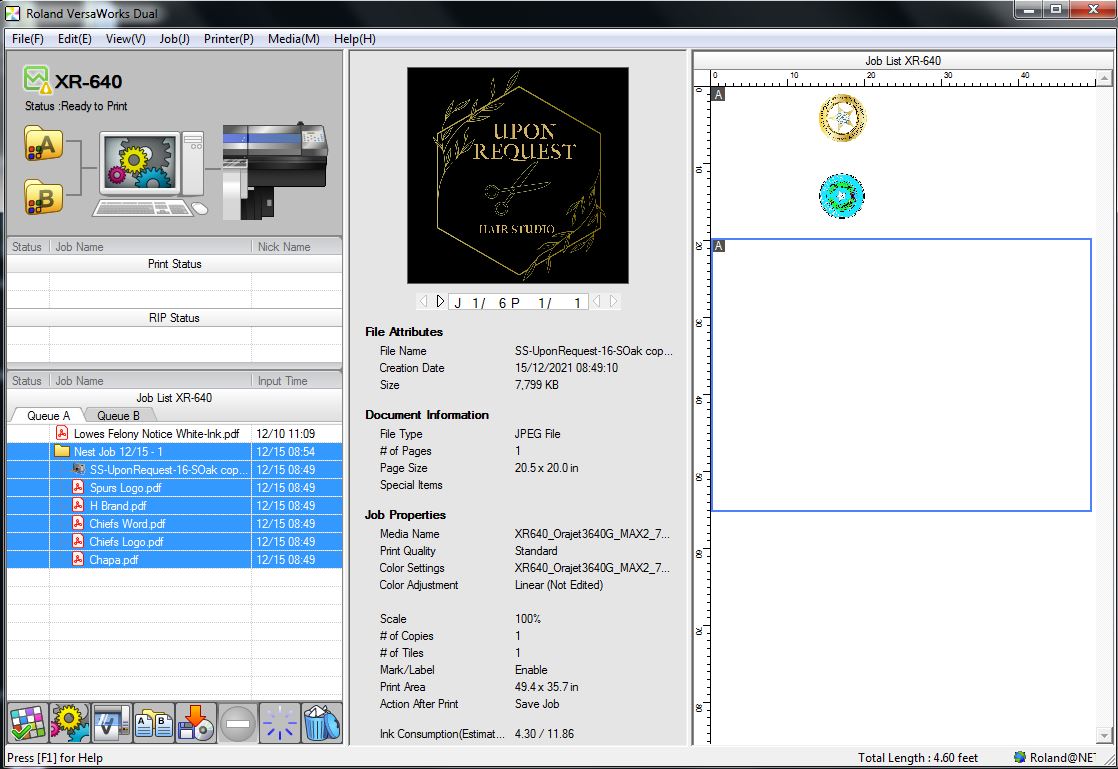
Task: Switch to the Queue B tab
Action: click(118, 416)
